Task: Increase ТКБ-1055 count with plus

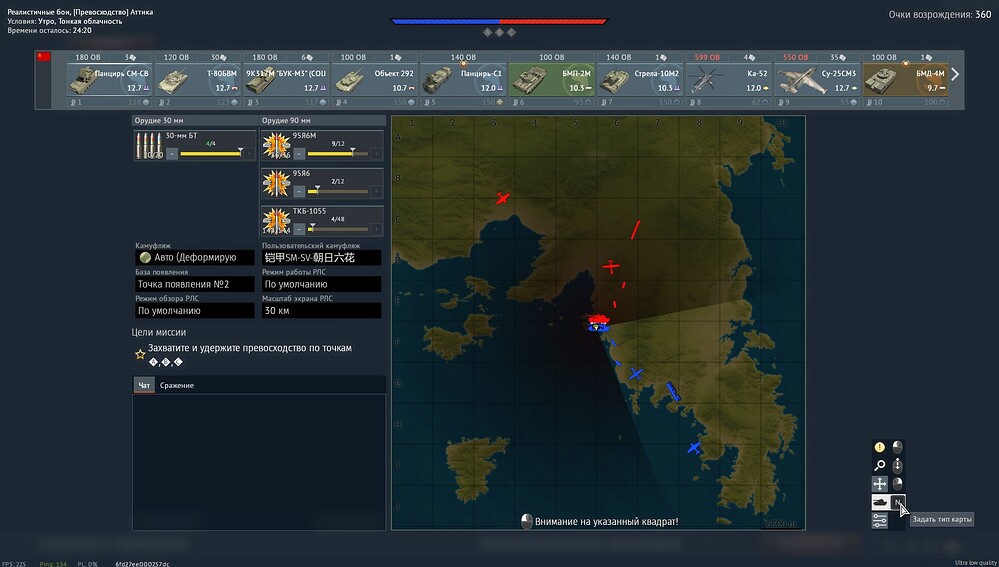Action: (377, 229)
